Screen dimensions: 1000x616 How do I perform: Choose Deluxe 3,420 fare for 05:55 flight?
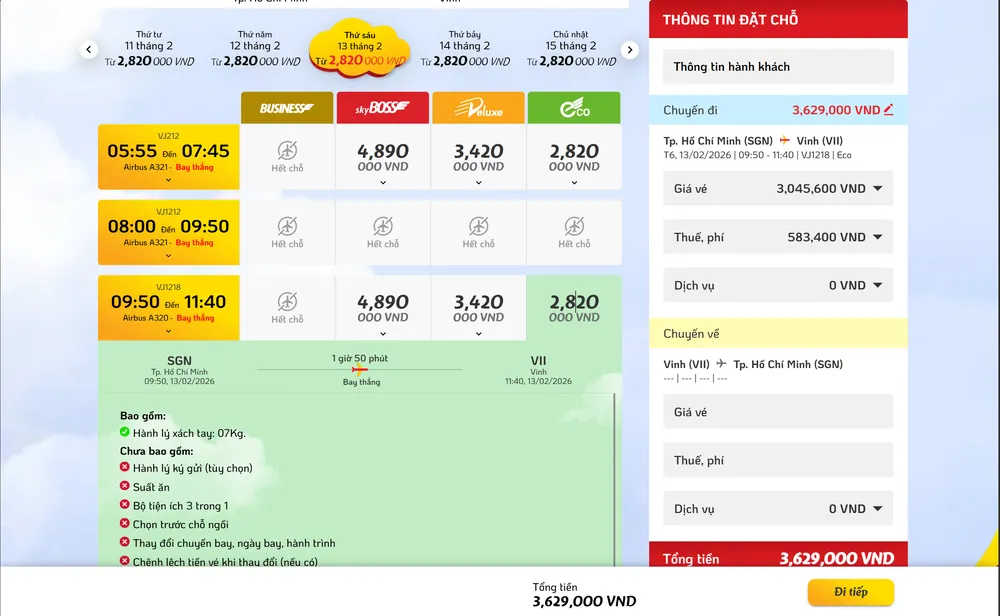478,157
